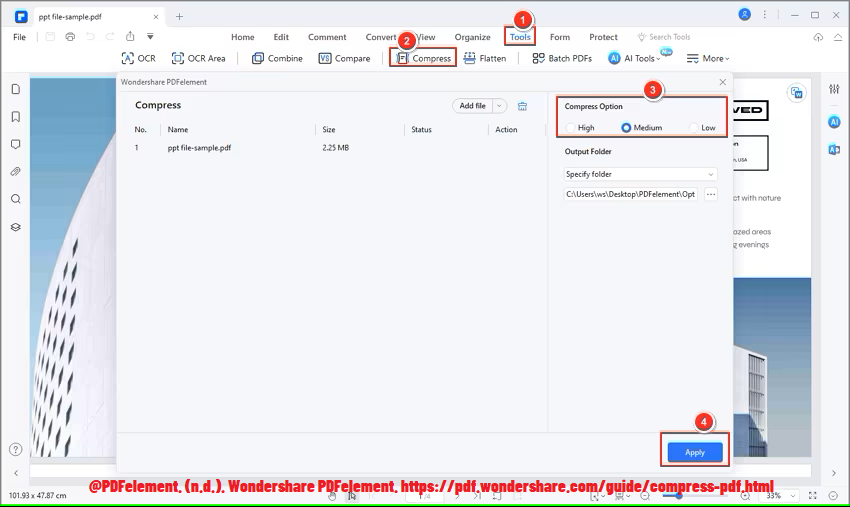Screen dimensions: 850x507
Task: Open the Search panel magnifier icon
Action: coord(16,199)
